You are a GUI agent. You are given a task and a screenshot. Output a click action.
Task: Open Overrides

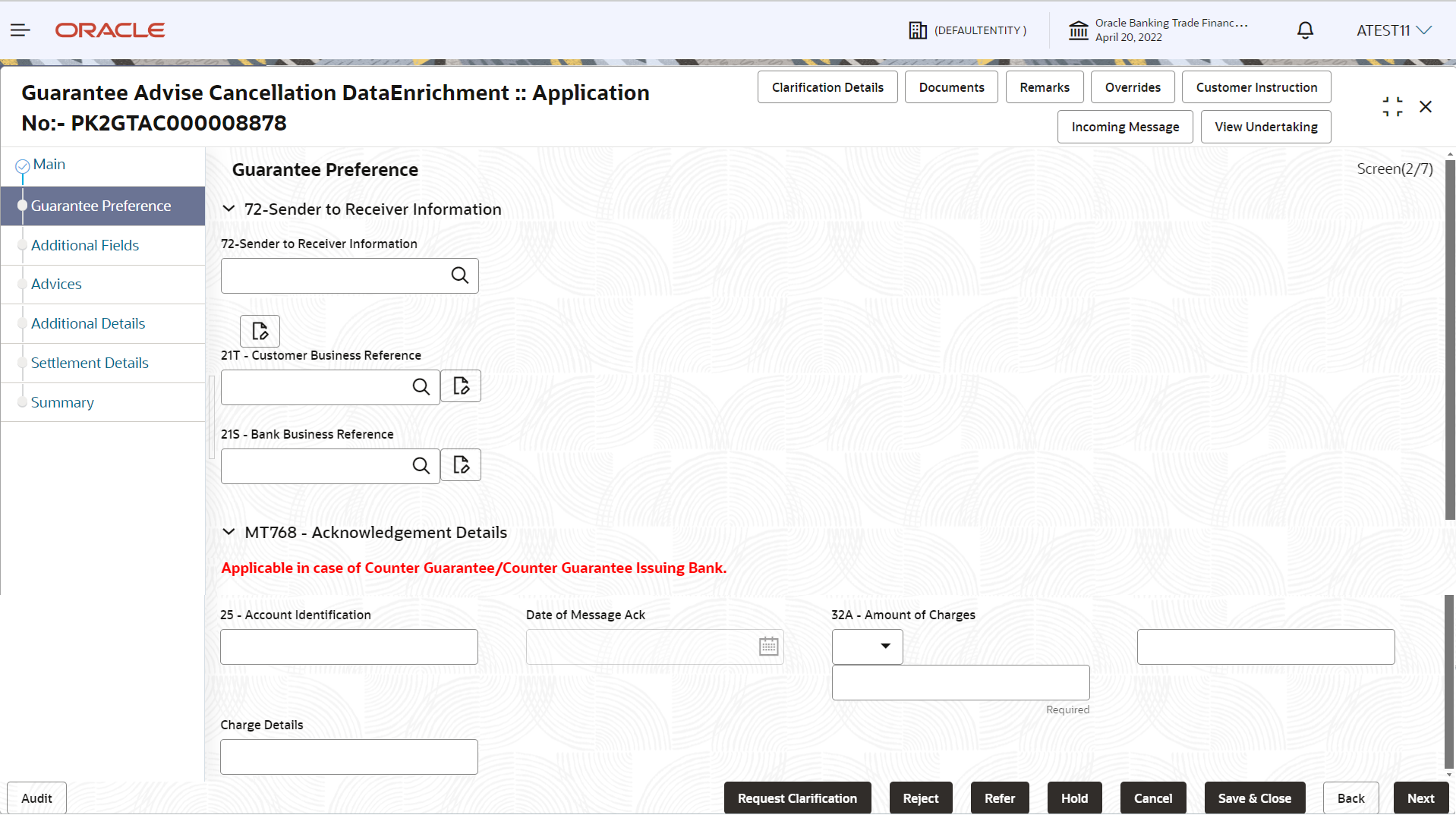1133,87
